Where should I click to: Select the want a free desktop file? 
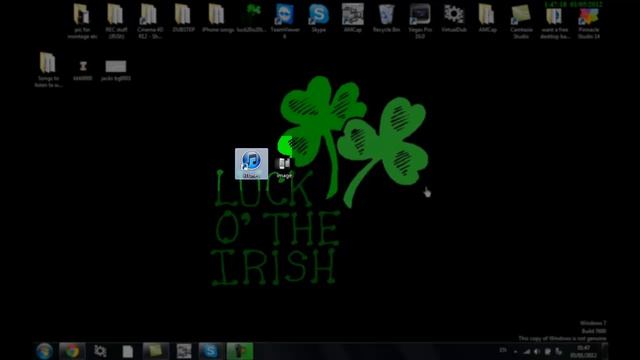click(555, 21)
